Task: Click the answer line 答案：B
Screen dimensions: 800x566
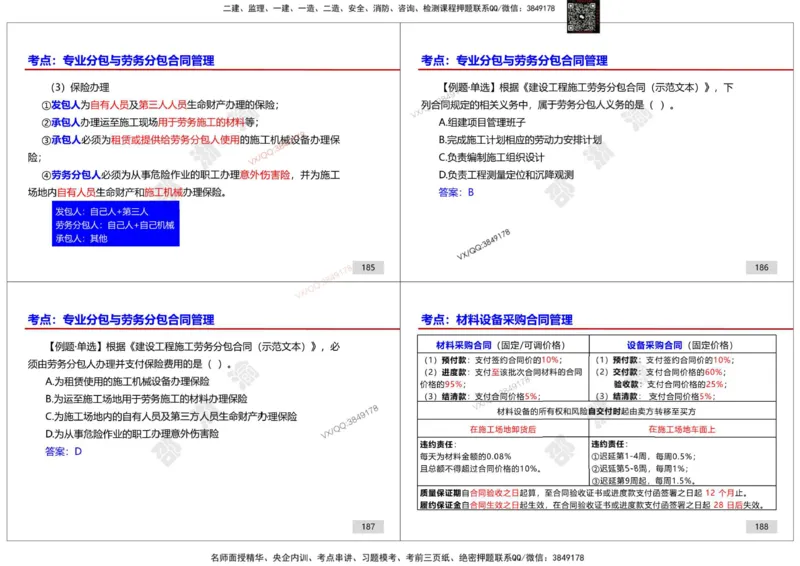Action: pos(456,192)
